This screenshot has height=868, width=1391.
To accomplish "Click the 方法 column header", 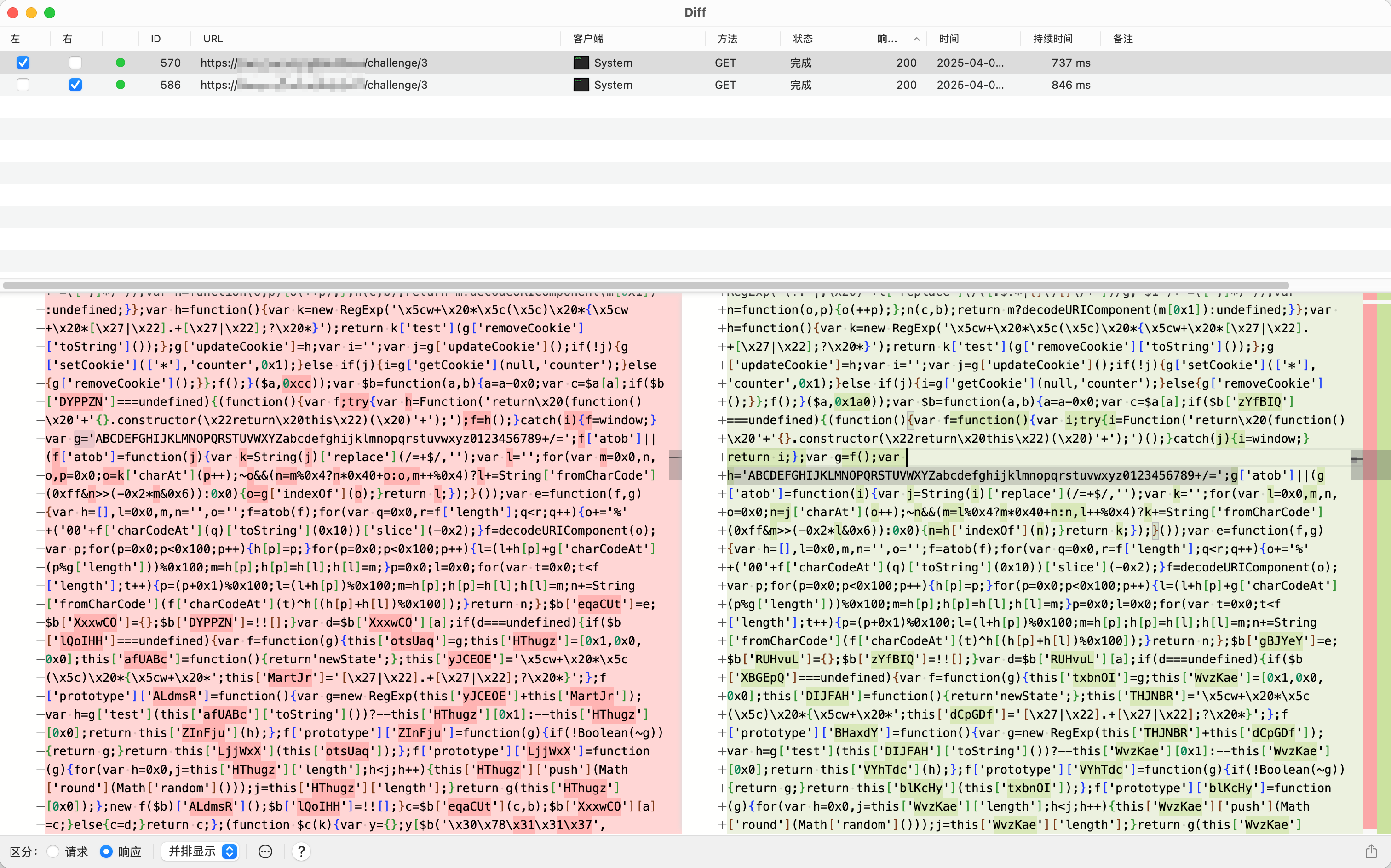I will click(x=727, y=39).
